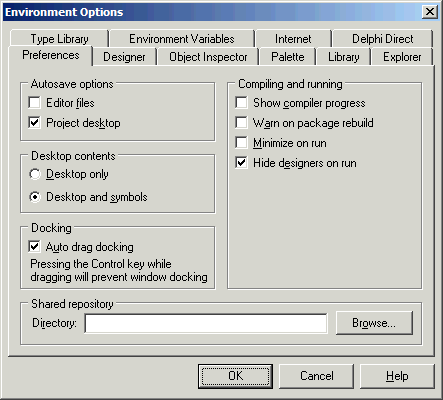Open the Environment Variables tab

(x=182, y=39)
